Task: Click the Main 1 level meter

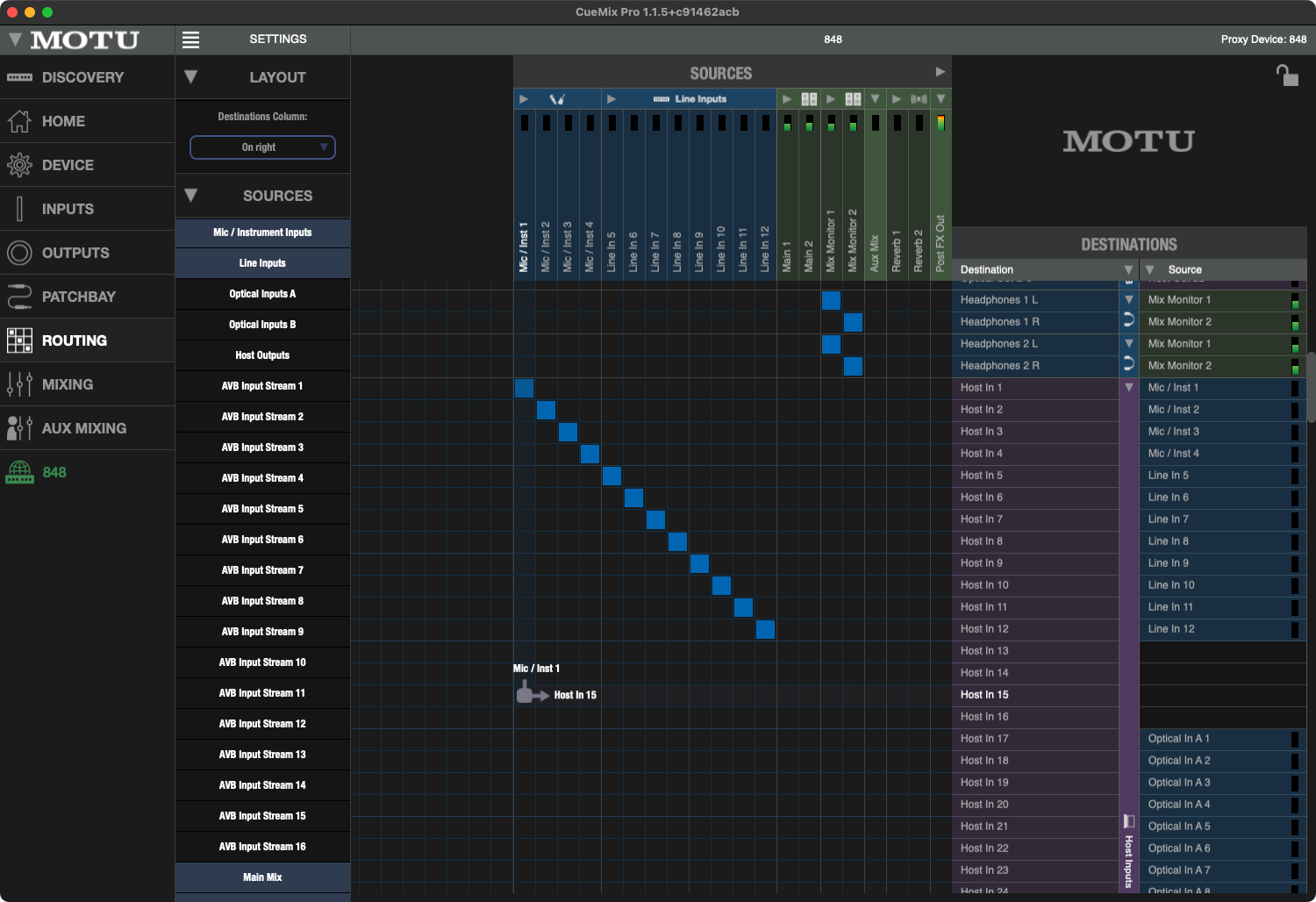Action: coord(787,123)
